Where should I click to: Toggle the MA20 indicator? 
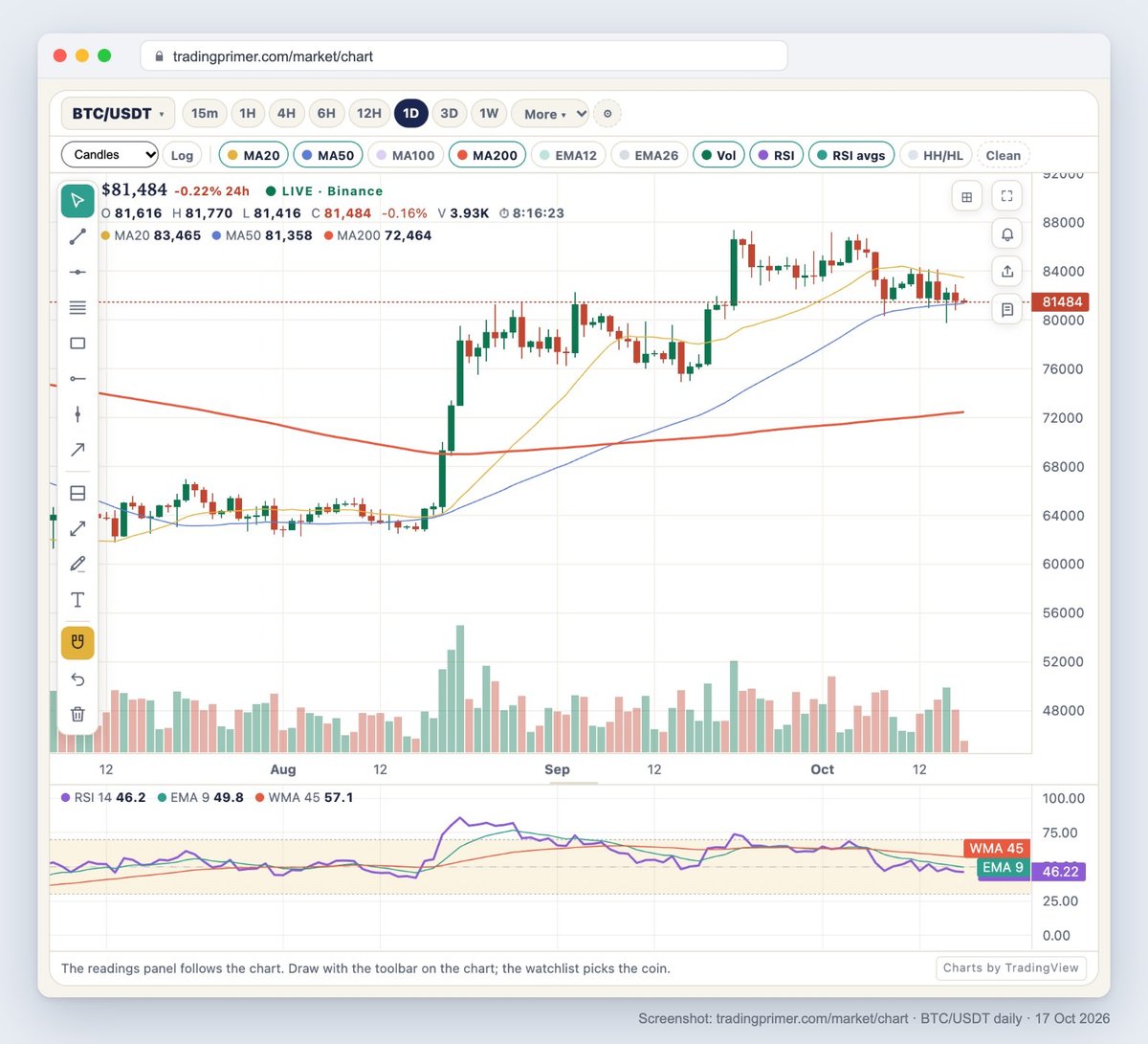pyautogui.click(x=254, y=155)
